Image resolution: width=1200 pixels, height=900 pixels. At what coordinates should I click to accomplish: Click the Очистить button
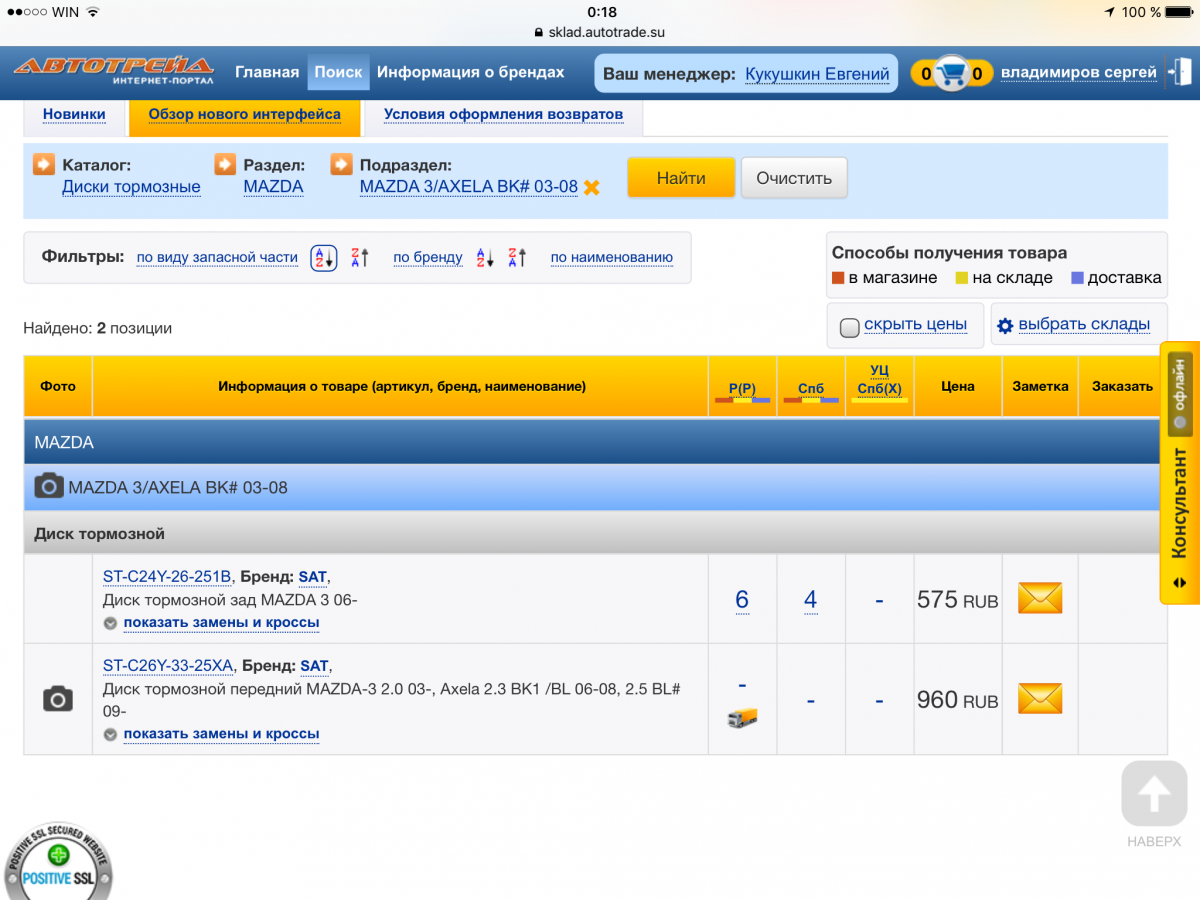point(793,178)
